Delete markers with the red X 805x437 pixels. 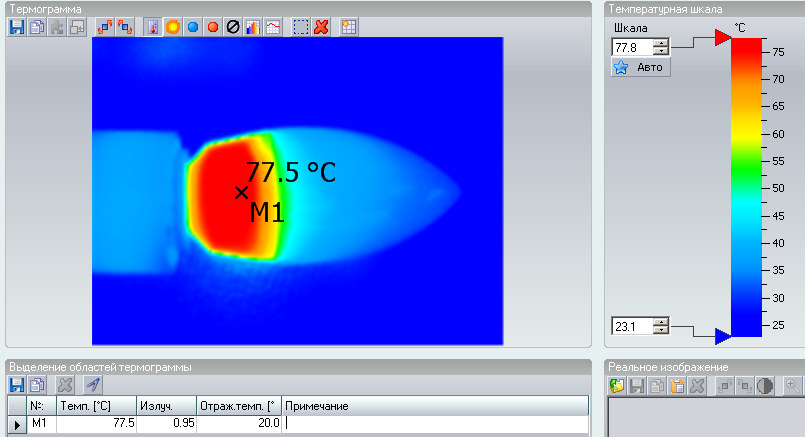pyautogui.click(x=321, y=27)
